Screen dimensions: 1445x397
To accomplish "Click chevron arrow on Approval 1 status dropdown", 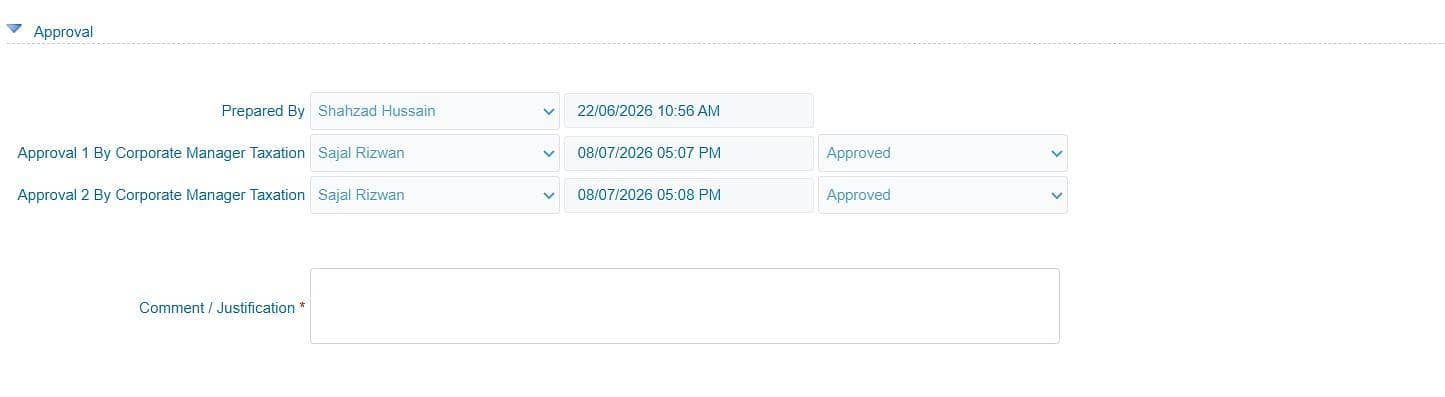I will [1056, 153].
